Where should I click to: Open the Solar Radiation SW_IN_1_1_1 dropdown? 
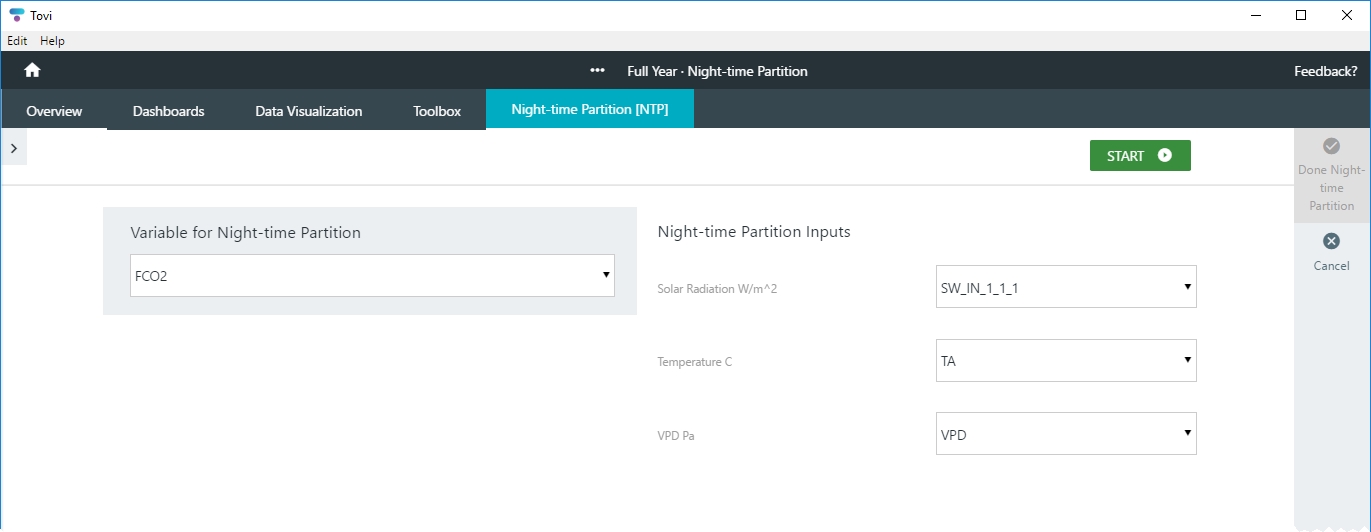click(x=1066, y=287)
